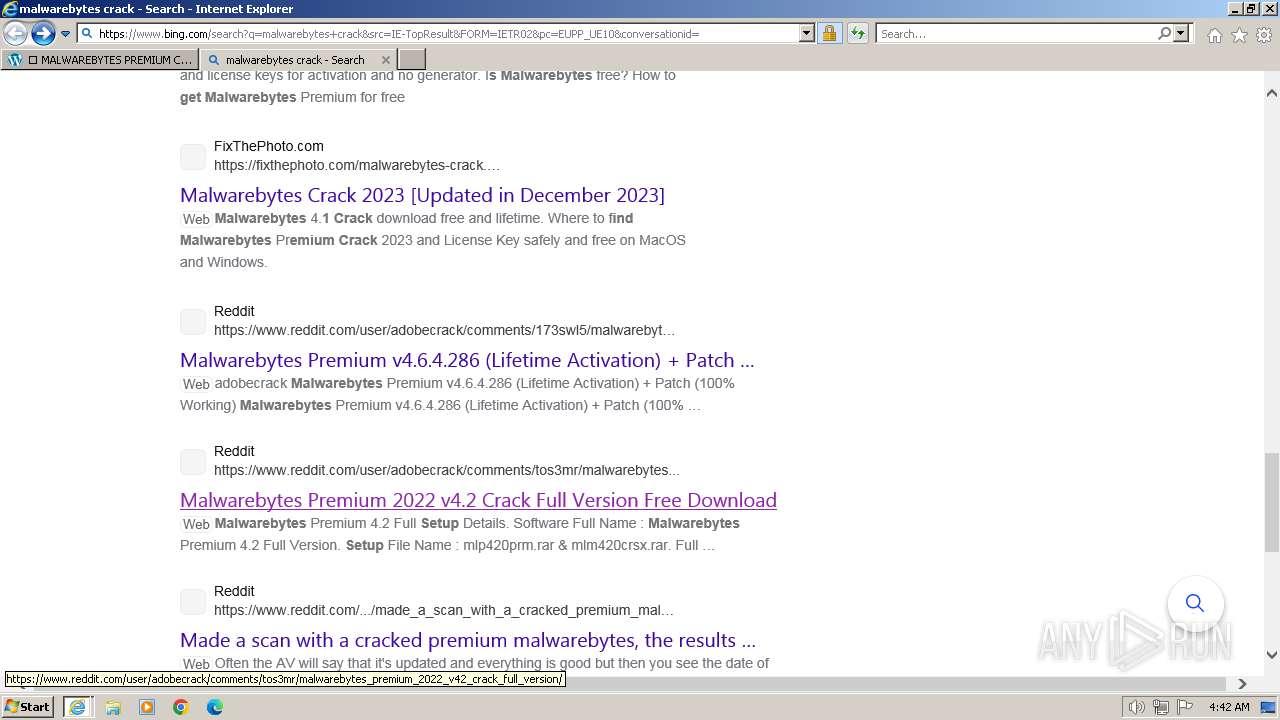Open 'Malwarebytes Premium v4.6.4.286 (Lifetime Activation)' result

467,360
